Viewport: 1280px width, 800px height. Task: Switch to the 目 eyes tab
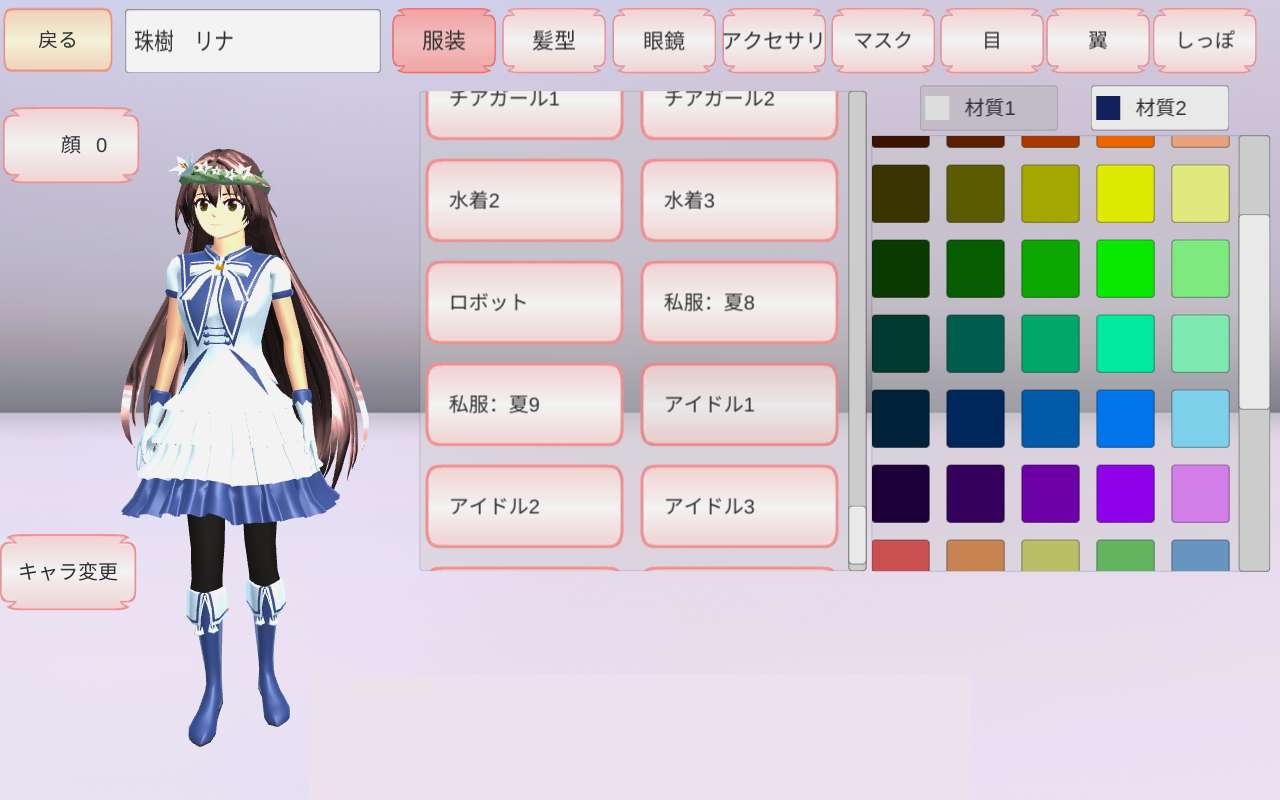tap(992, 40)
